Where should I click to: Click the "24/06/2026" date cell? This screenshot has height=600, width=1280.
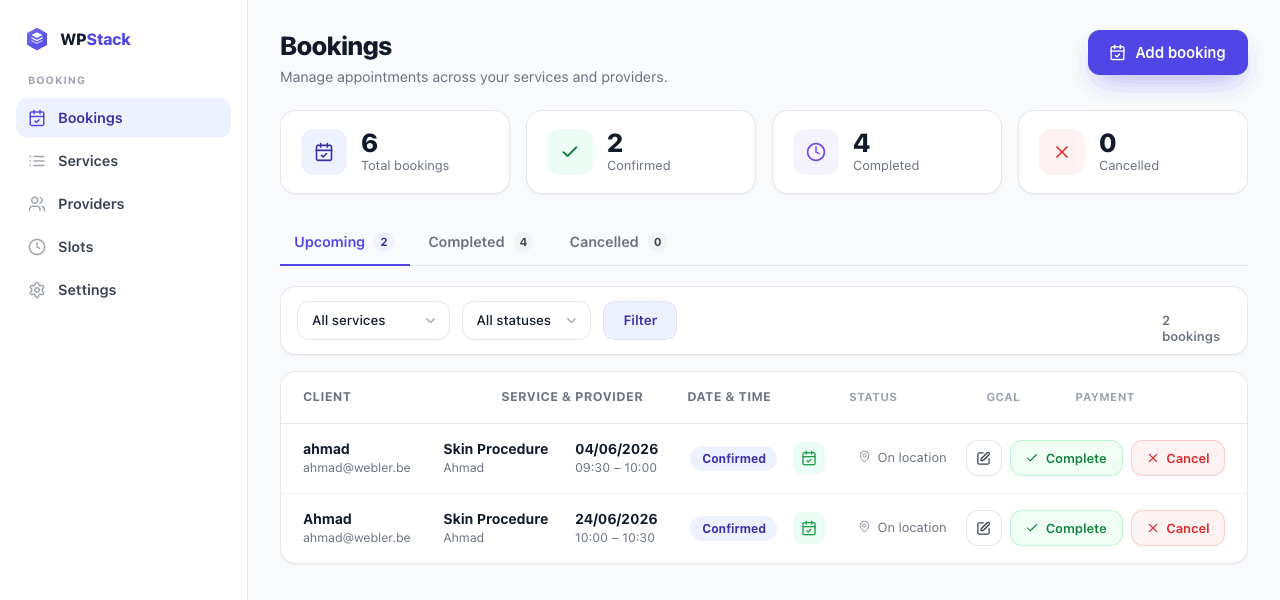pyautogui.click(x=616, y=519)
